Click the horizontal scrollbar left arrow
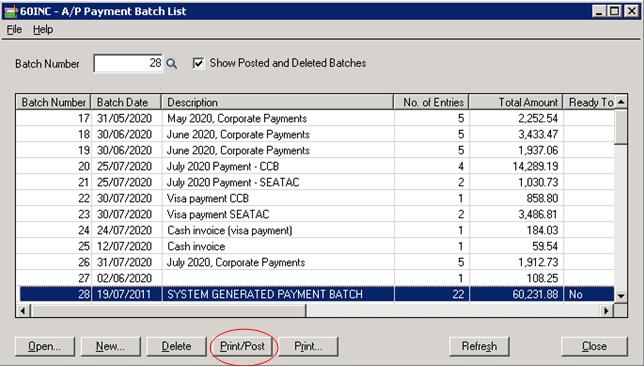Screen dimensions: 644x367 [x=23, y=311]
